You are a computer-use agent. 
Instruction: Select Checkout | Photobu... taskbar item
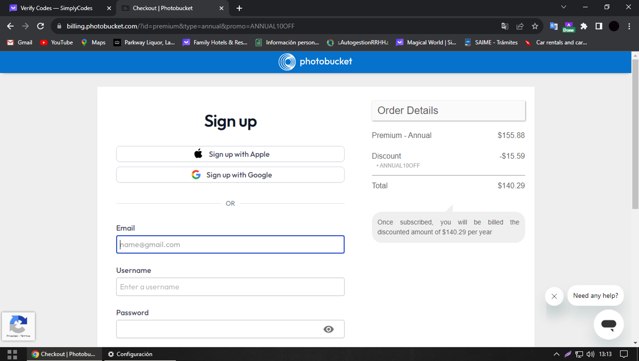(x=64, y=354)
